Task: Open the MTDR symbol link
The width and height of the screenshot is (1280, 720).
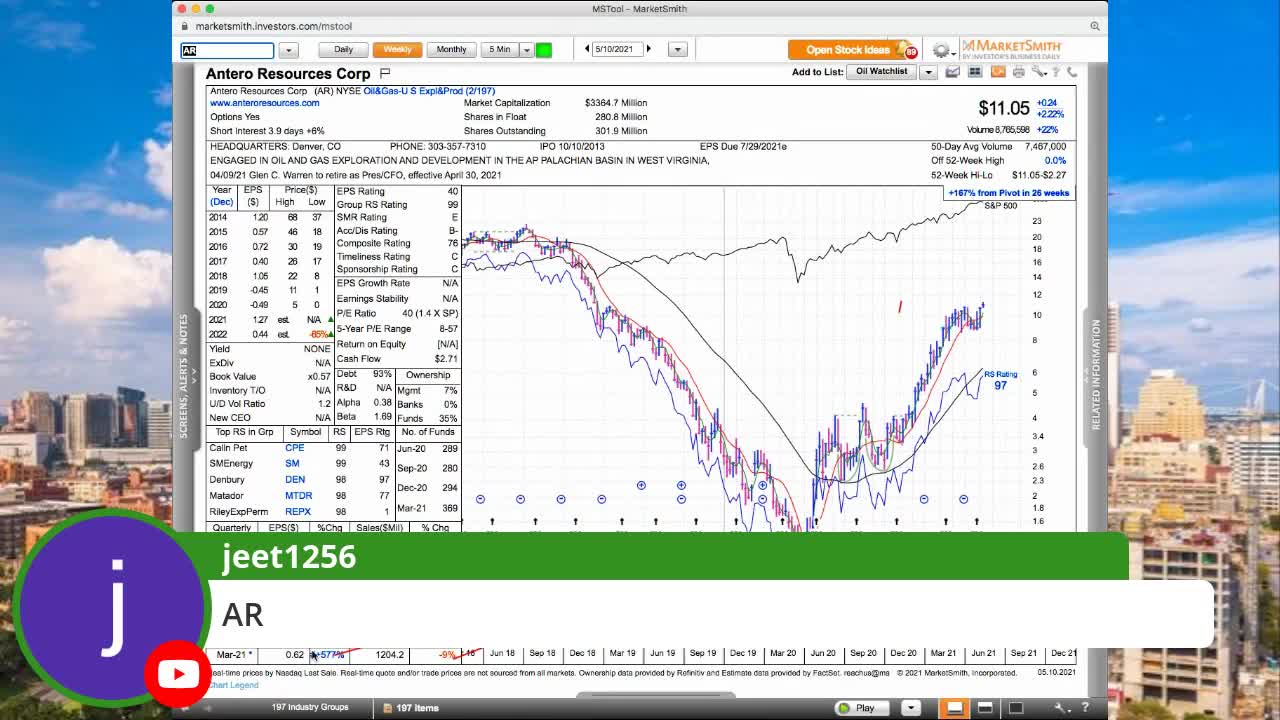Action: click(x=298, y=496)
